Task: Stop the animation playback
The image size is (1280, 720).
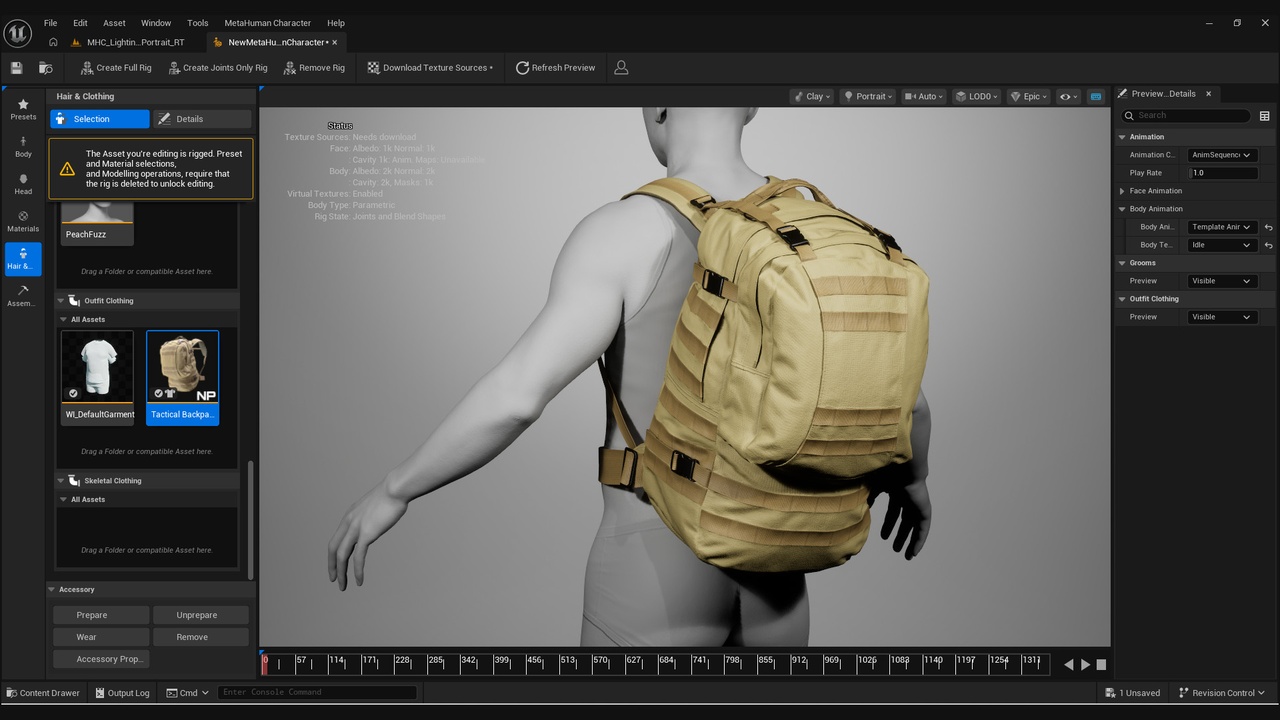Action: [1101, 664]
